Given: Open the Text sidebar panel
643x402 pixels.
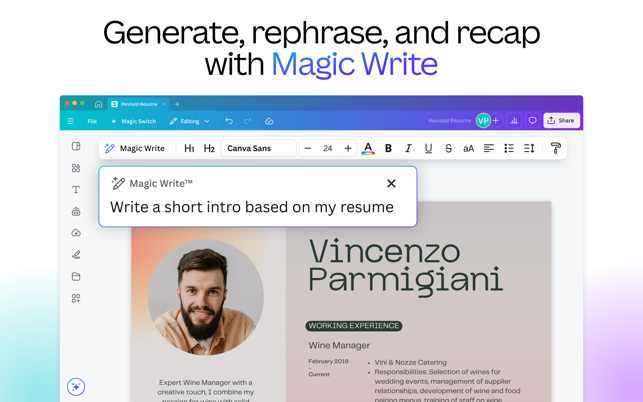Looking at the screenshot, I should click(x=76, y=190).
